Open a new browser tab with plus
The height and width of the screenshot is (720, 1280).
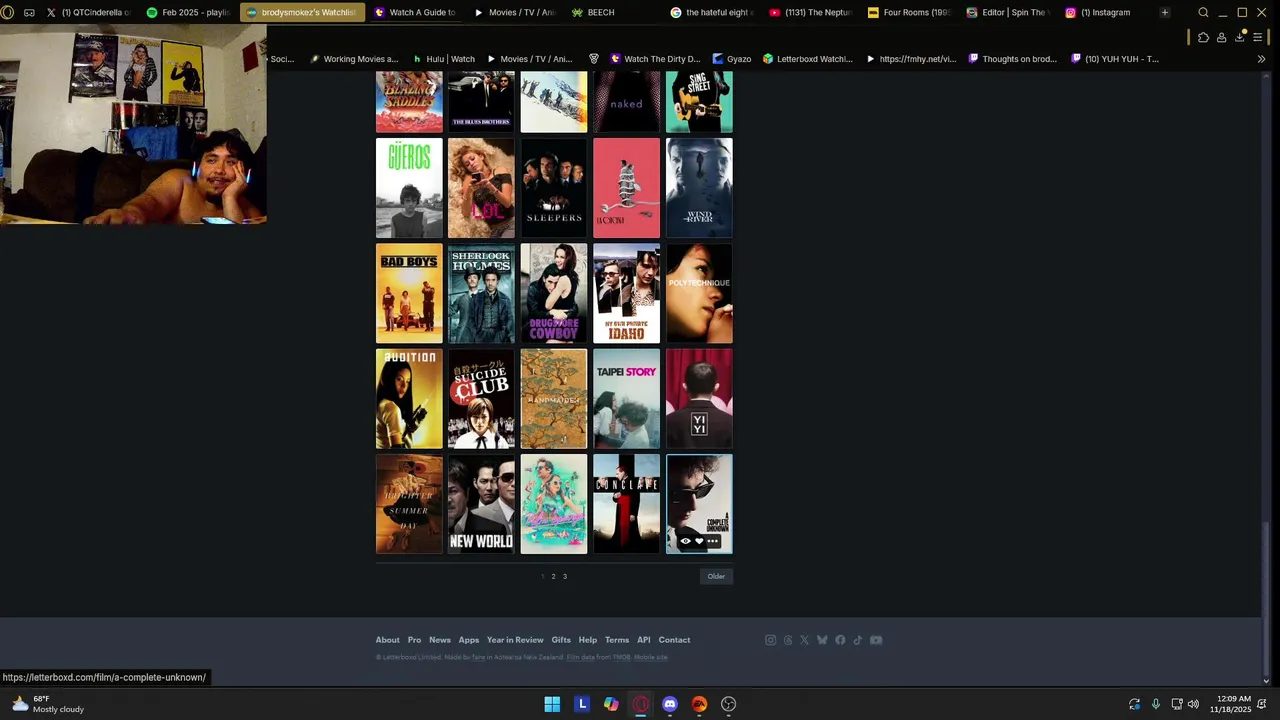click(x=1165, y=12)
